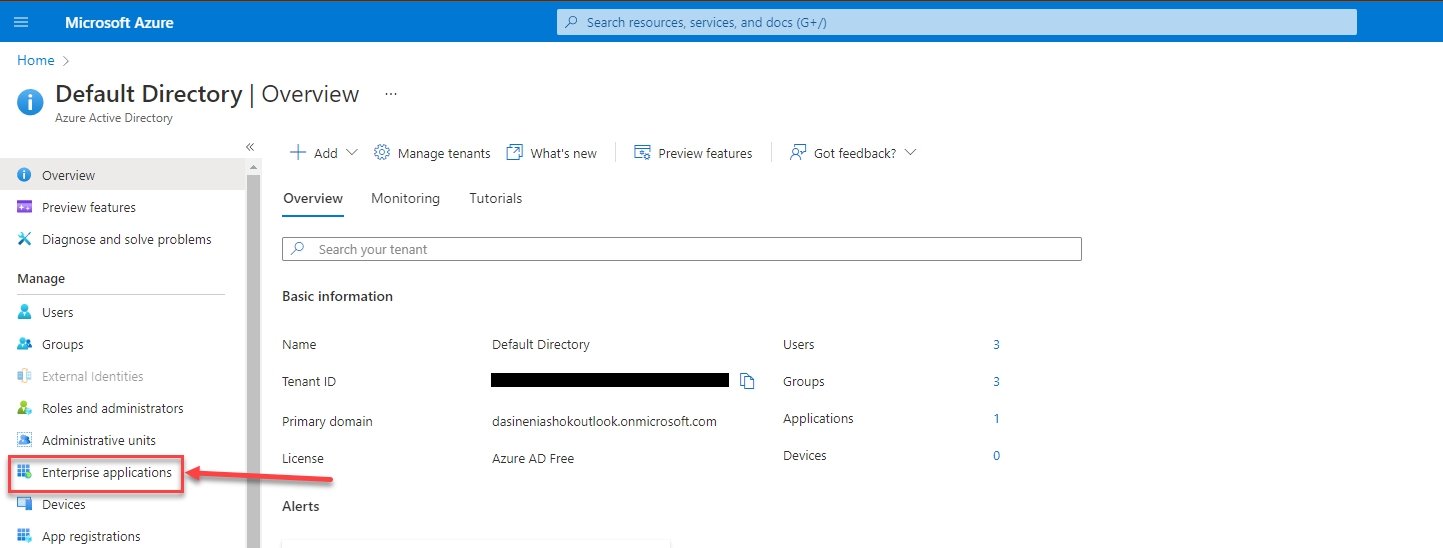Click the large Default Directory info icon
This screenshot has width=1443, height=548.
pyautogui.click(x=31, y=102)
